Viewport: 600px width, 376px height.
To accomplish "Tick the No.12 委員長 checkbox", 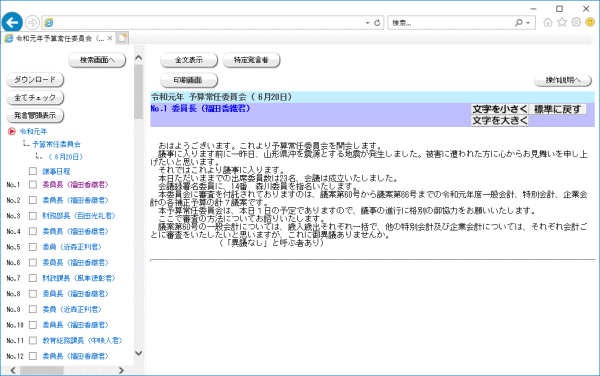I will 33,356.
